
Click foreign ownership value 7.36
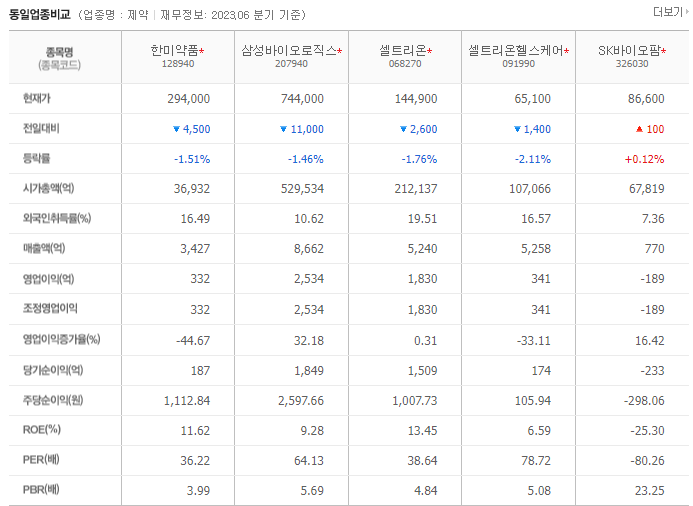pyautogui.click(x=653, y=219)
